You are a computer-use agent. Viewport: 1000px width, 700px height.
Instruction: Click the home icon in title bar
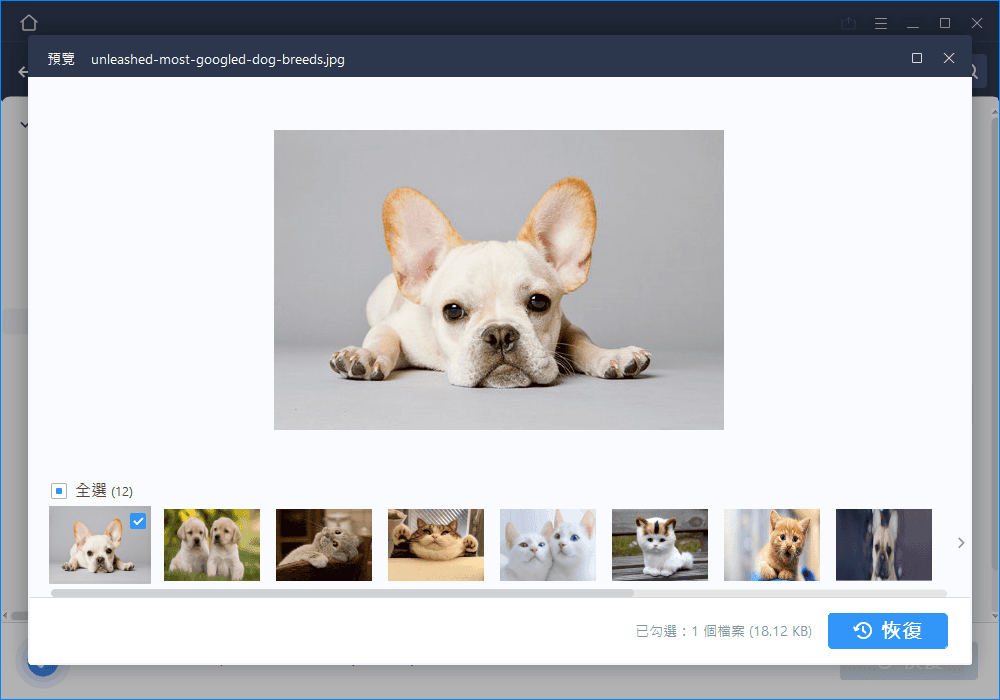tap(29, 22)
